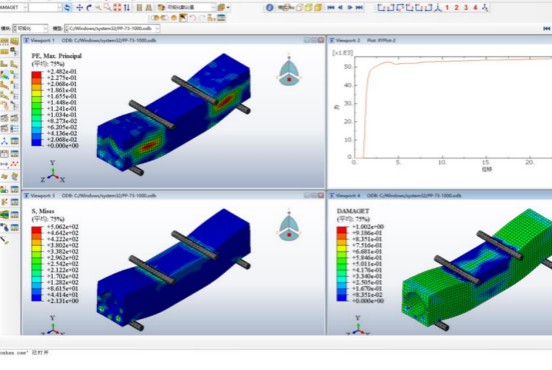
Task: Apply saved user view 4
Action: tap(475, 7)
